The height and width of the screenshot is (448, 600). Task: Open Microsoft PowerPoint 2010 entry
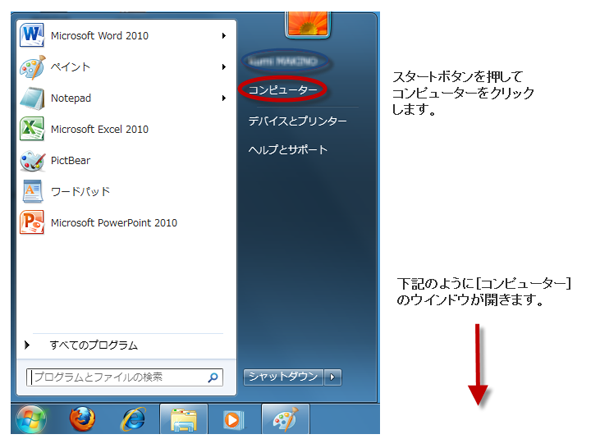click(x=124, y=223)
